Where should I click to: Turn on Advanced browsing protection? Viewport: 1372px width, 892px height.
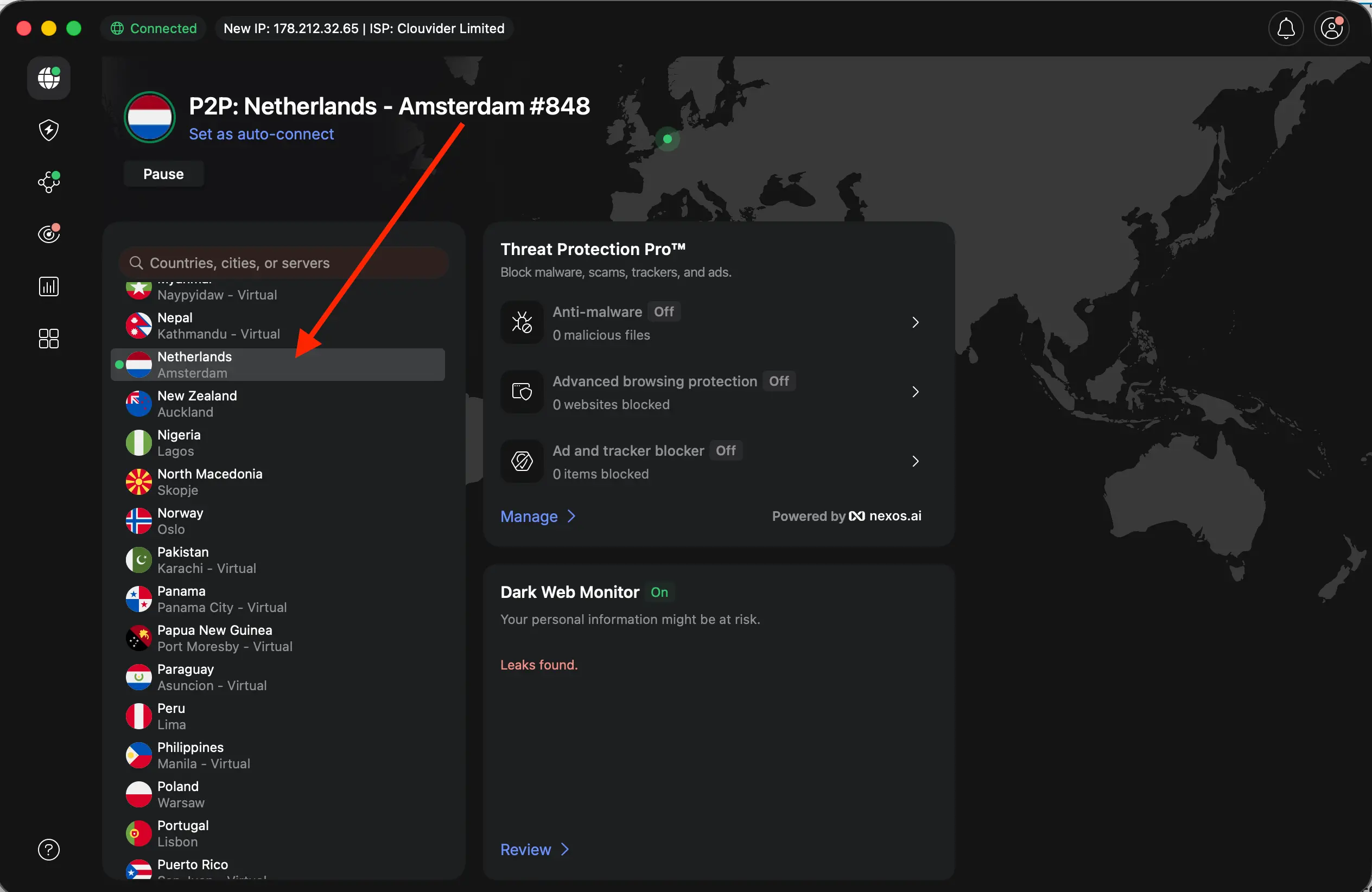point(778,381)
